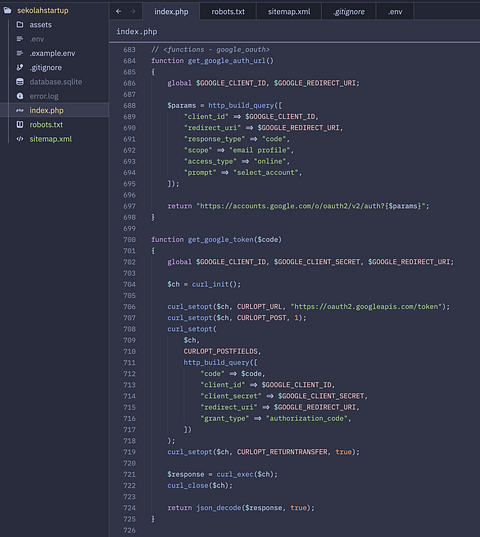The image size is (480, 537).
Task: Click the .example.env file icon
Action: [x=20, y=53]
